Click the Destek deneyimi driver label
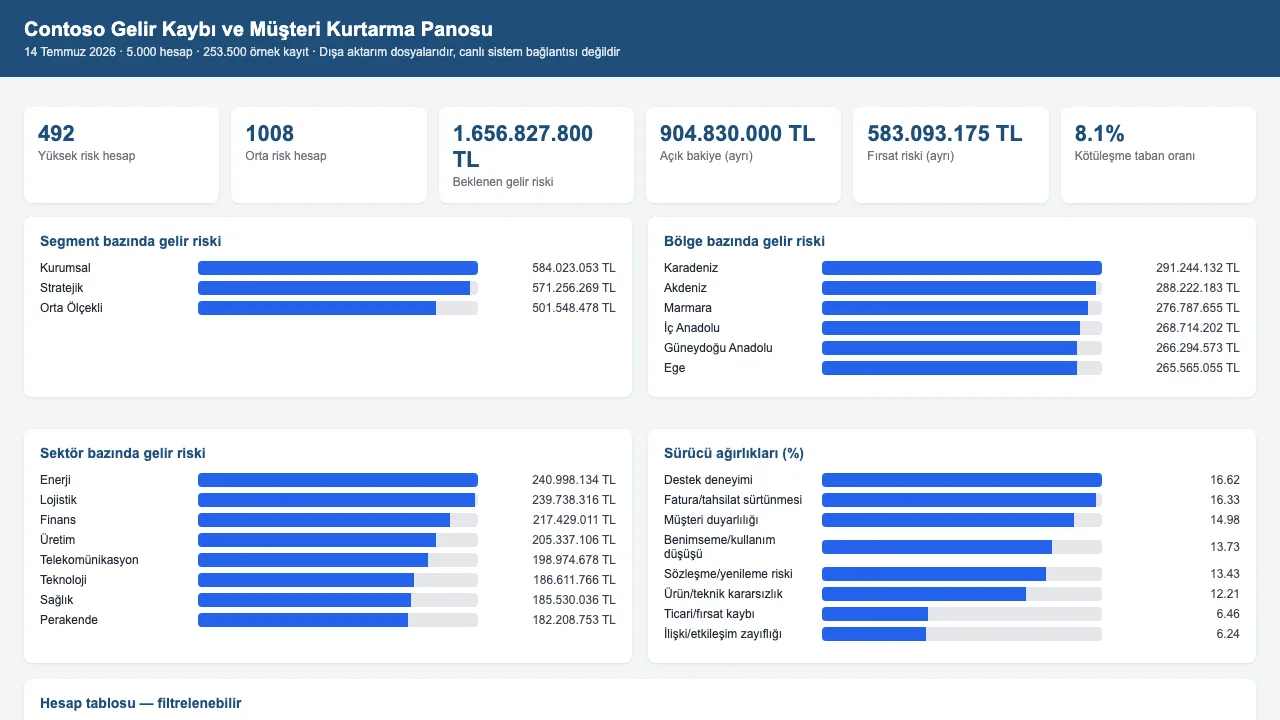The width and height of the screenshot is (1280, 720). [x=708, y=480]
